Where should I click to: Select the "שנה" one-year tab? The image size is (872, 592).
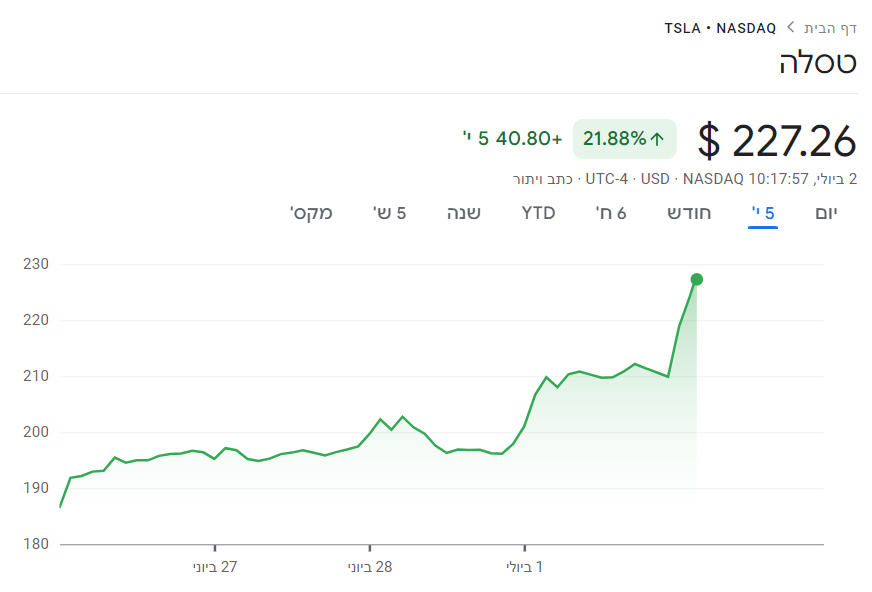tap(463, 212)
